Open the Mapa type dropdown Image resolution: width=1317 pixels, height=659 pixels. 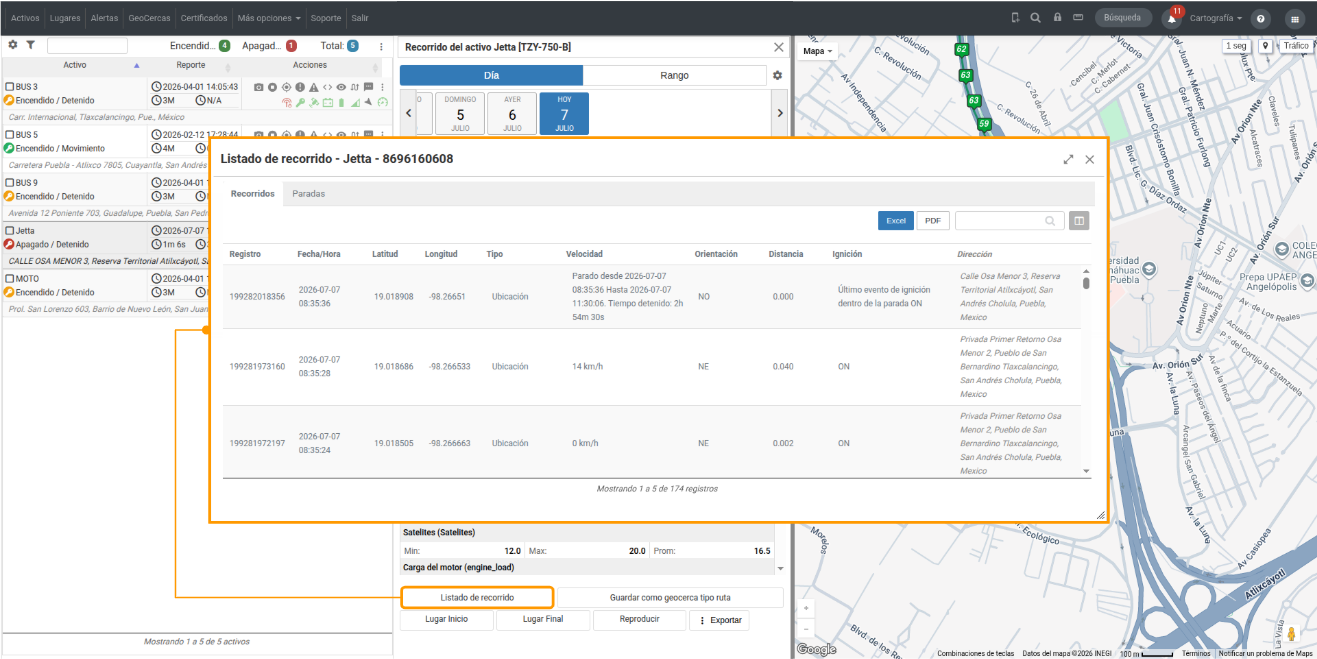(x=818, y=50)
